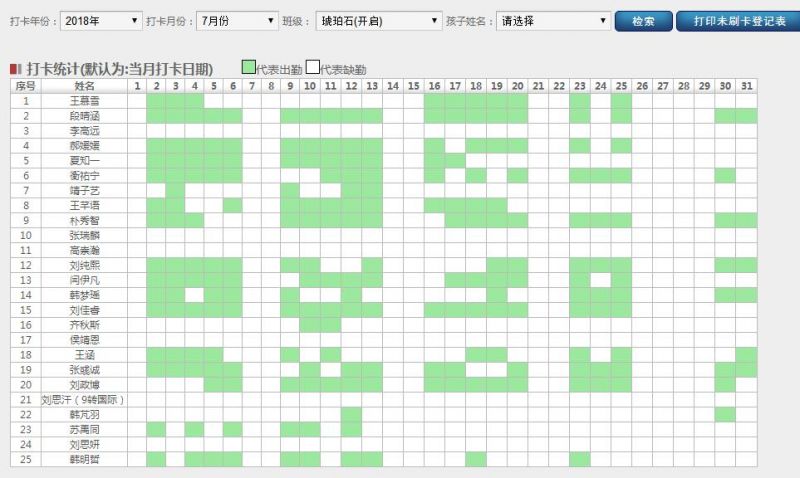Click the name in row 17
The height and width of the screenshot is (478, 800).
click(x=84, y=340)
